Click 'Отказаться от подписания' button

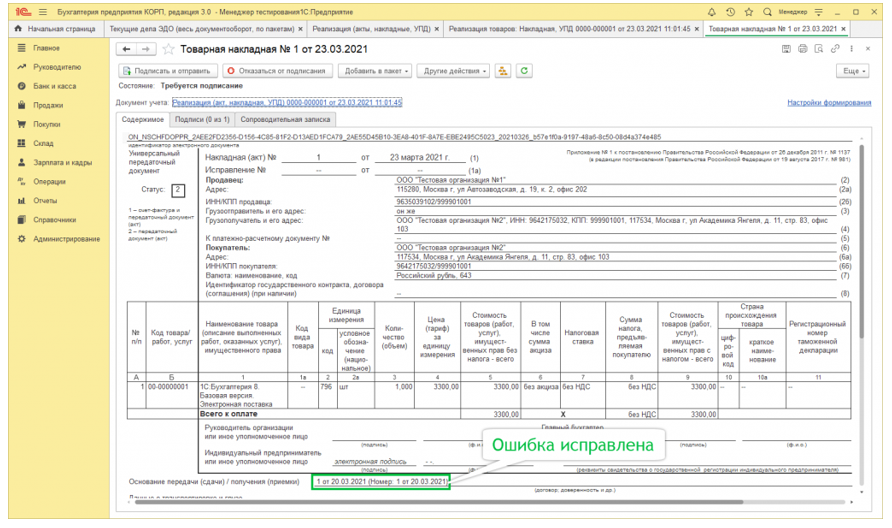pos(278,71)
